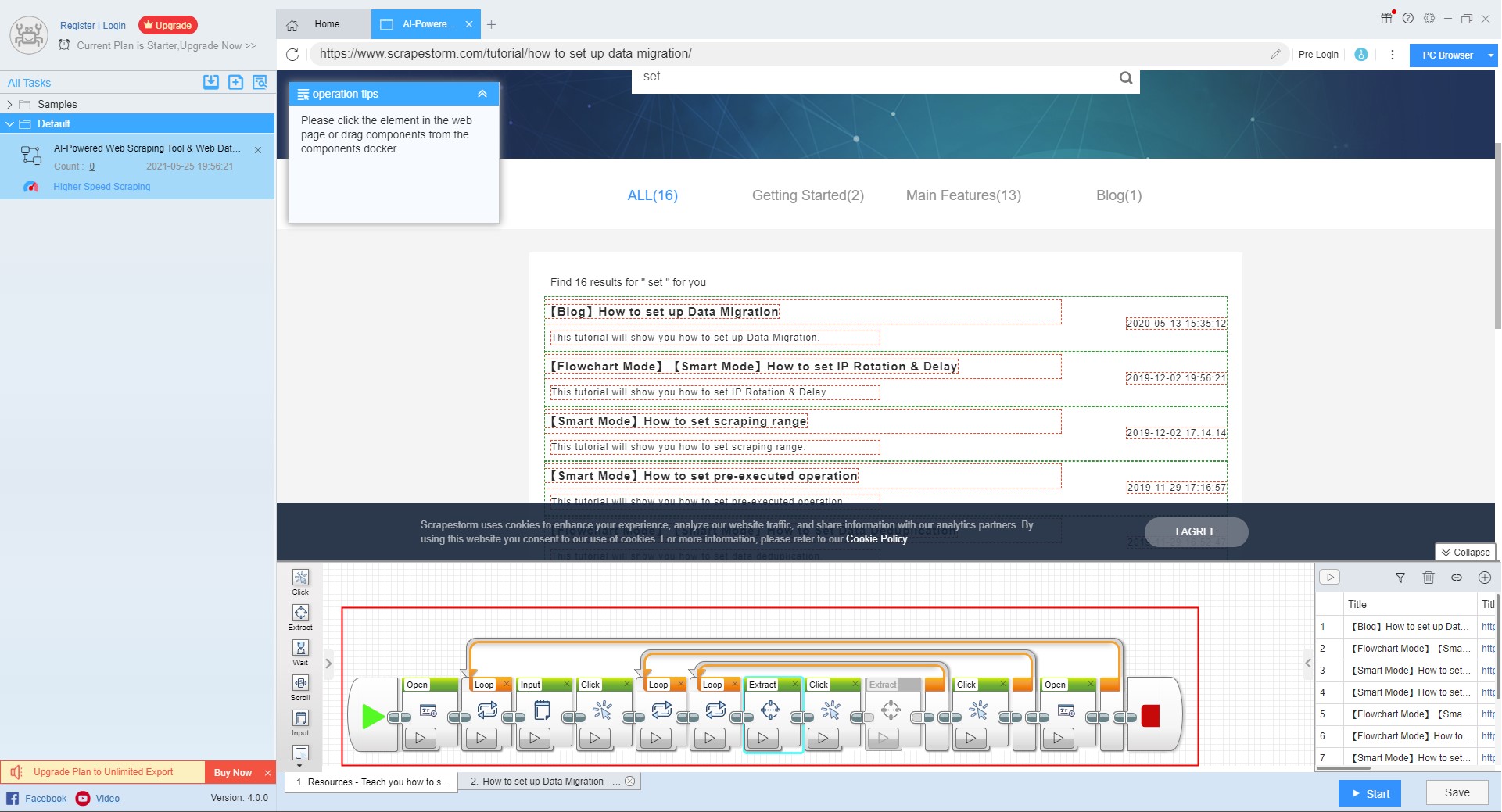The height and width of the screenshot is (812, 1502).
Task: Remove the Input step with its X
Action: [567, 685]
